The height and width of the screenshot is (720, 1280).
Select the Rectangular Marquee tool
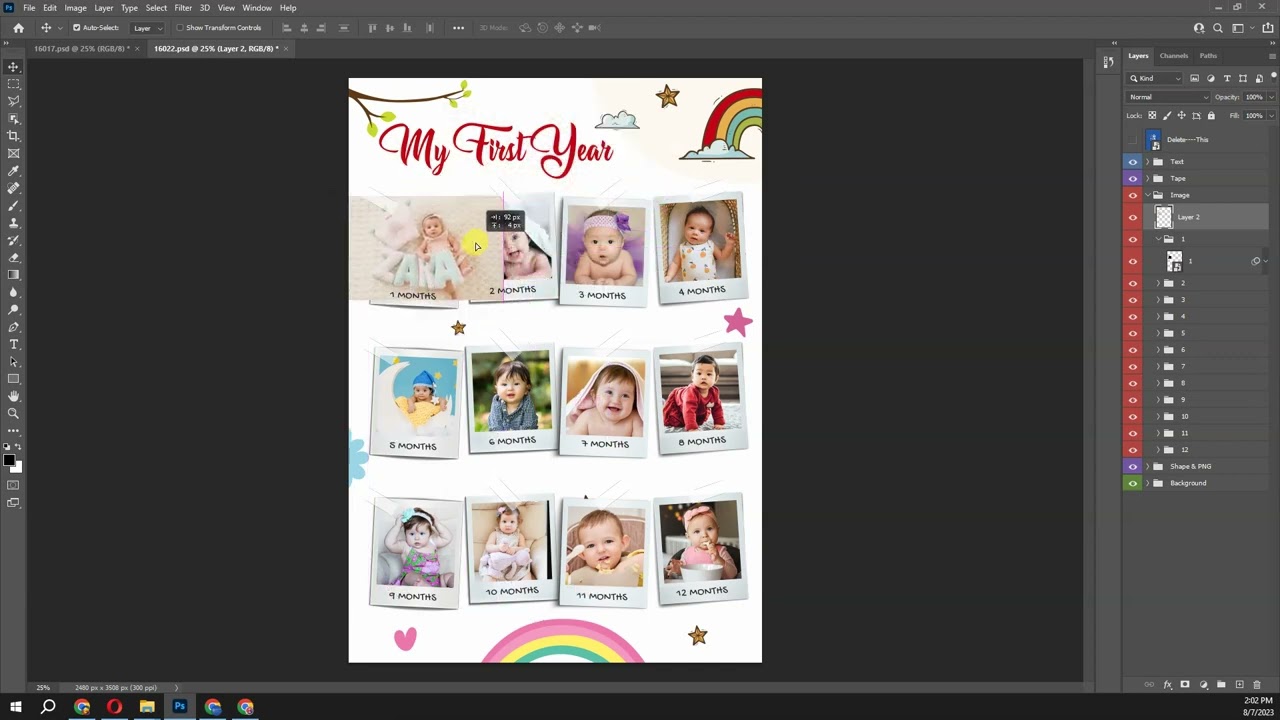pos(14,84)
